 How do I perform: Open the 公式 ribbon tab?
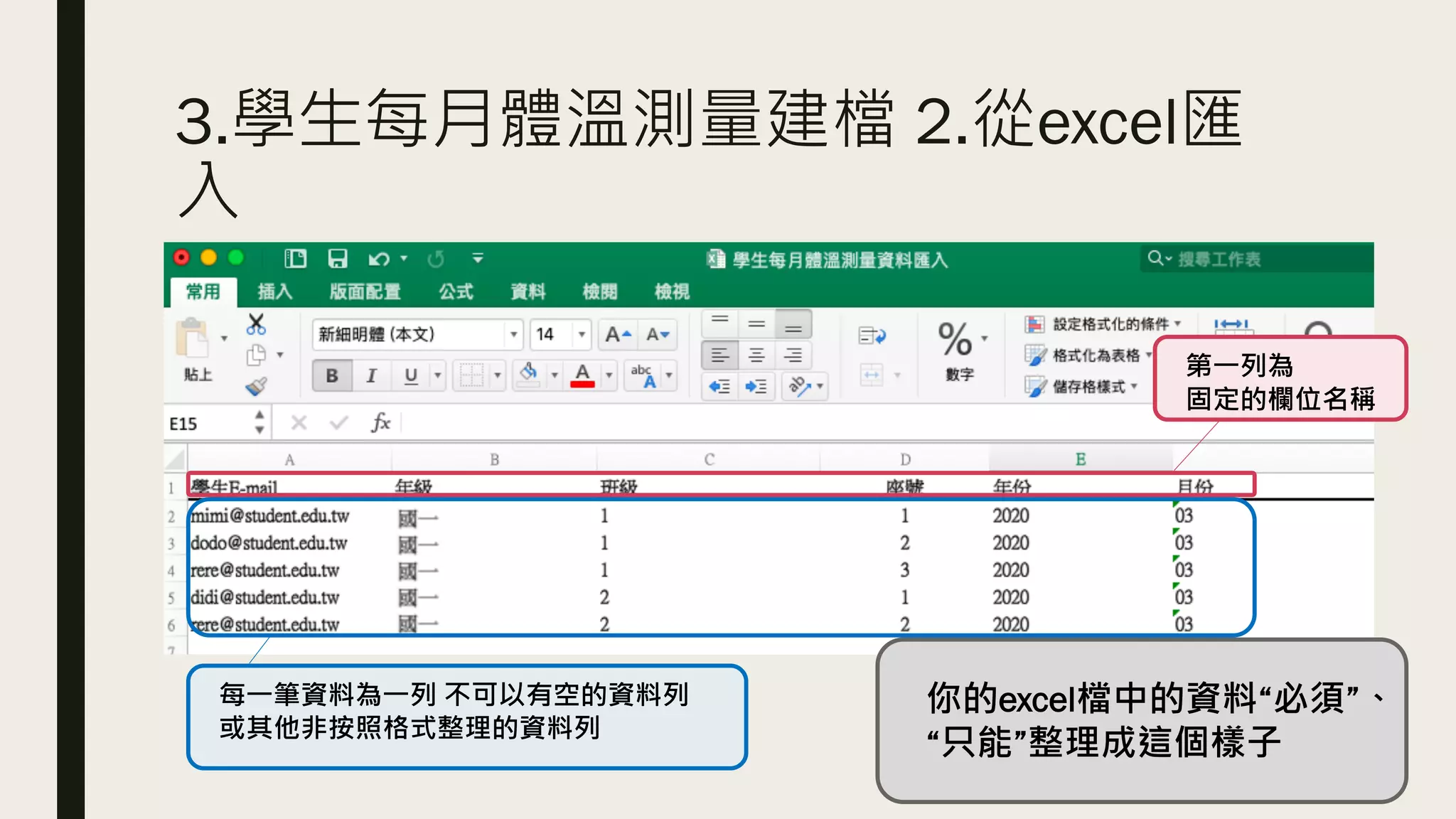click(x=456, y=291)
